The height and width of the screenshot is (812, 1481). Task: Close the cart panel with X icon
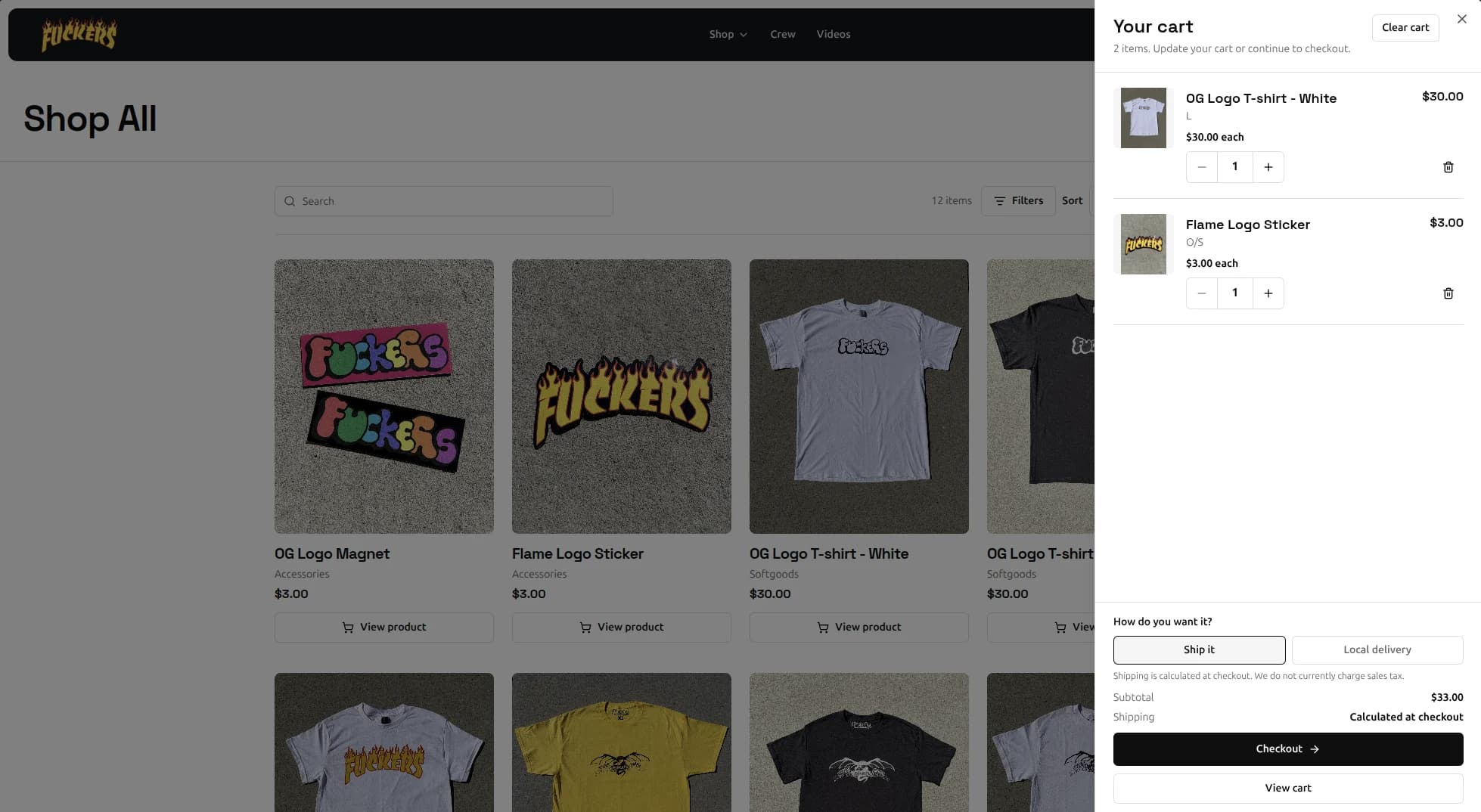pyautogui.click(x=1461, y=20)
